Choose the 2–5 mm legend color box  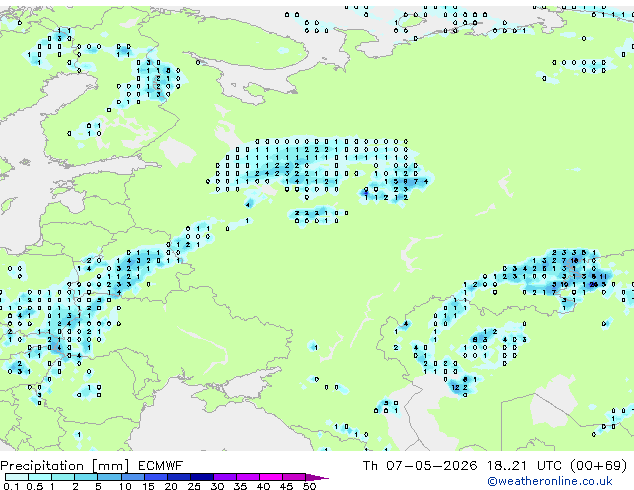point(86,477)
